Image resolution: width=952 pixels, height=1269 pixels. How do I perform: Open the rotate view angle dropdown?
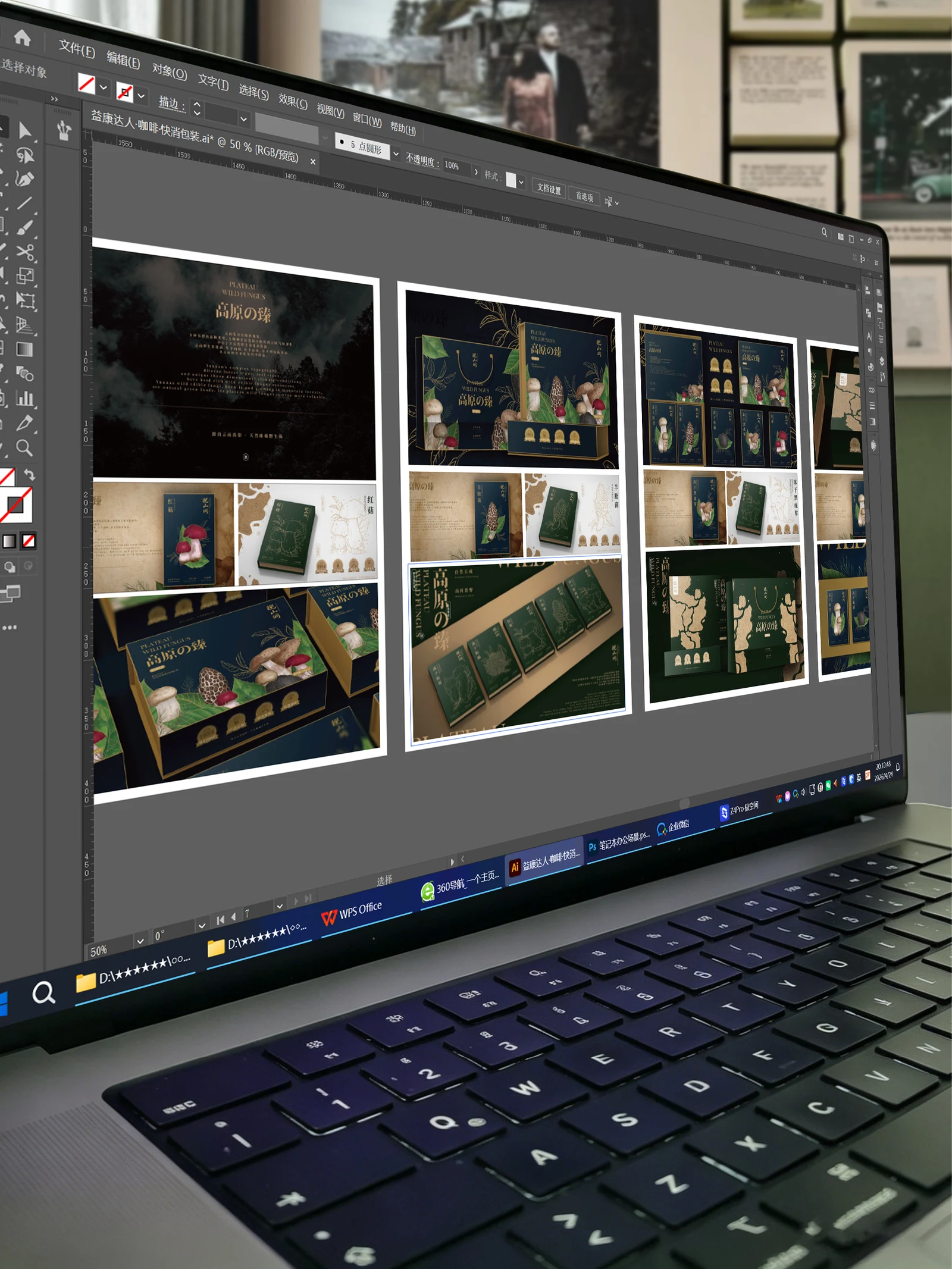(x=202, y=926)
